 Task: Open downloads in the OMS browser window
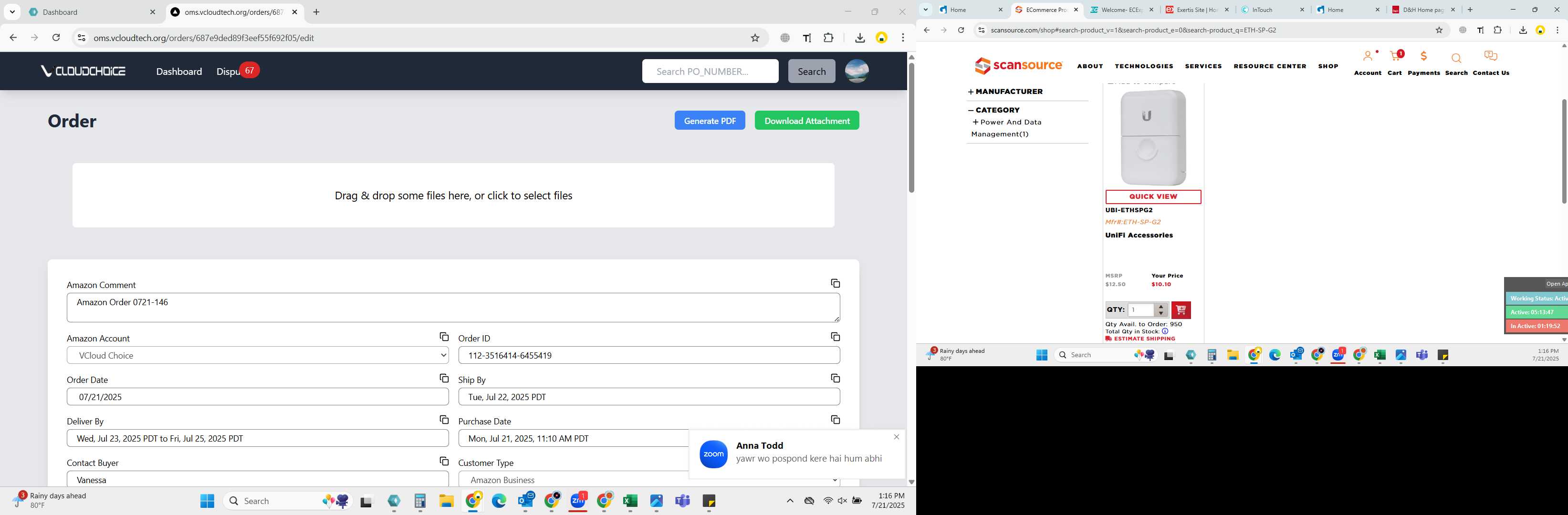coord(859,38)
